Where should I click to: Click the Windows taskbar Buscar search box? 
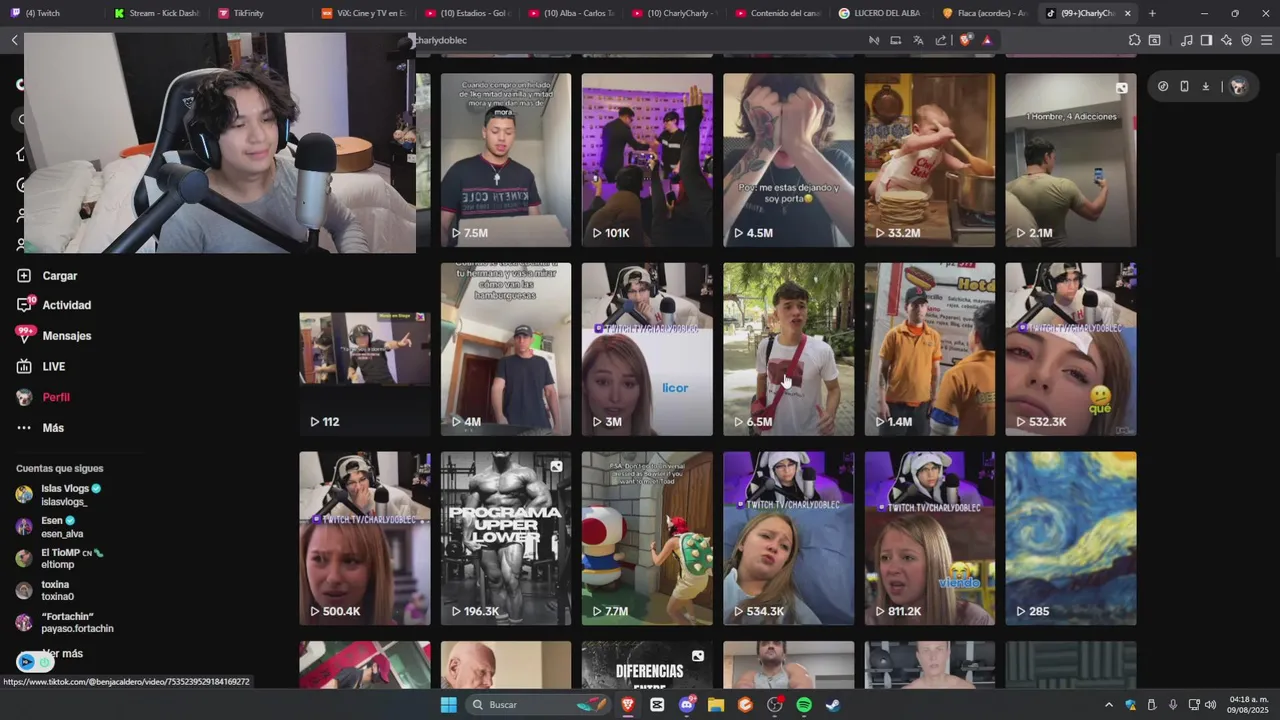click(539, 705)
